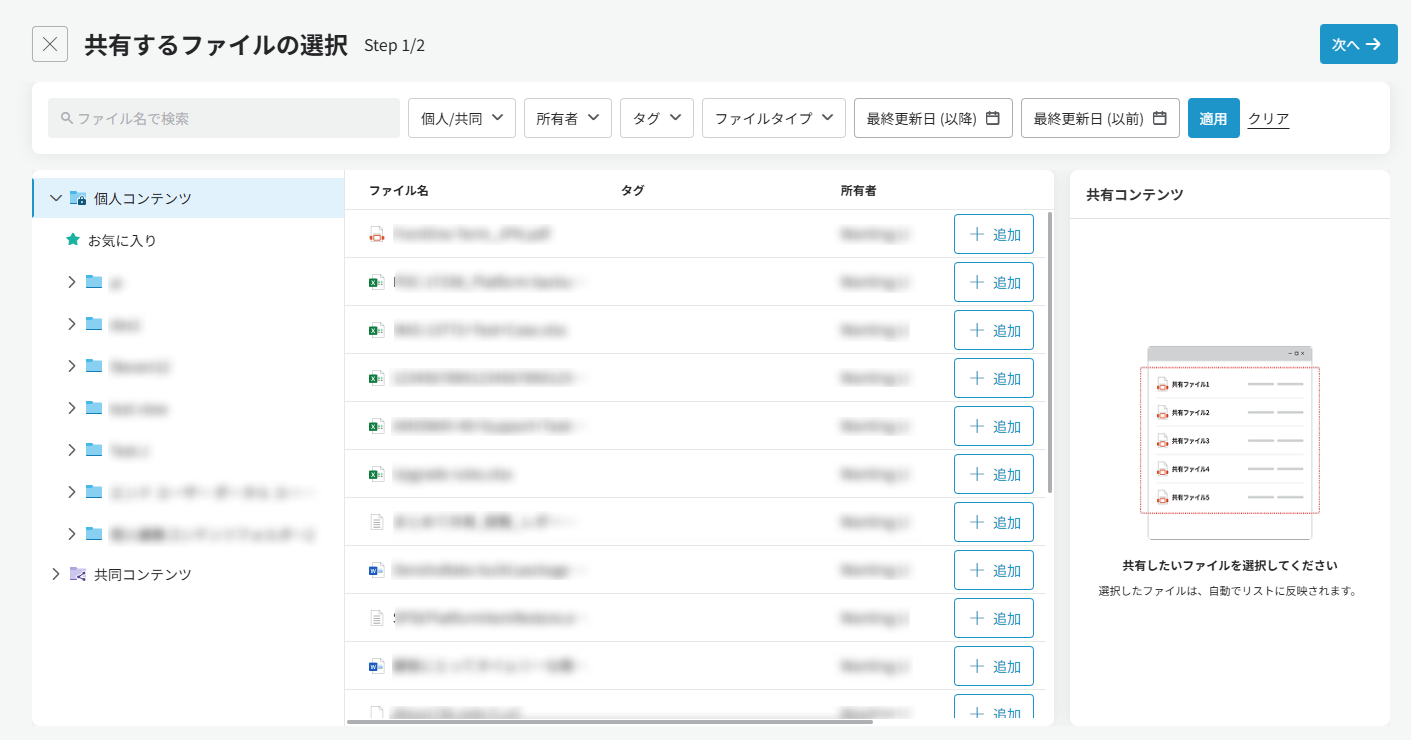Image resolution: width=1411 pixels, height=740 pixels.
Task: Click the horizontal scrollbar under the file list
Action: click(x=610, y=721)
